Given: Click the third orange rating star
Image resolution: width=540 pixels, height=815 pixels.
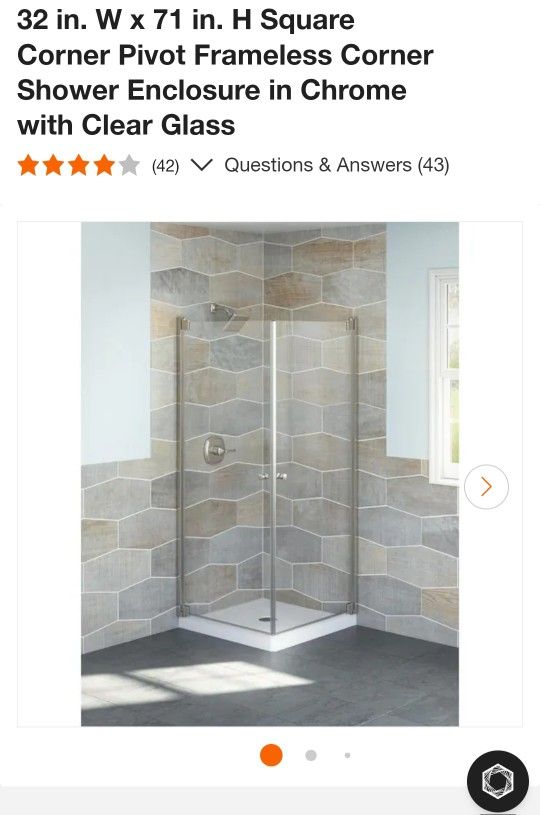Looking at the screenshot, I should pos(79,165).
